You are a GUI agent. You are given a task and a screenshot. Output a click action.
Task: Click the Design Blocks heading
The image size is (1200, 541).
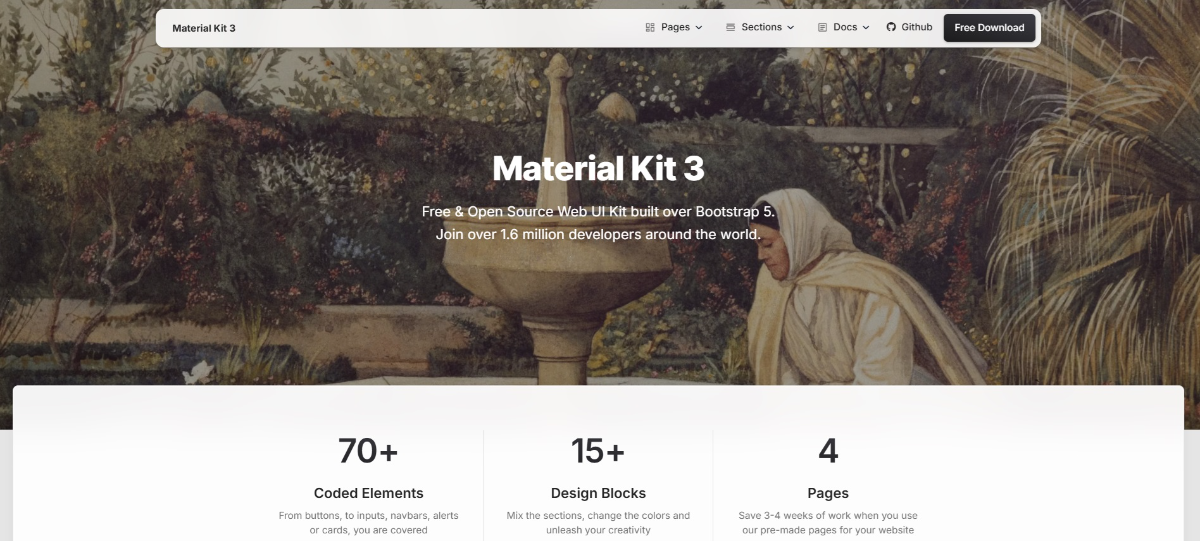tap(598, 493)
